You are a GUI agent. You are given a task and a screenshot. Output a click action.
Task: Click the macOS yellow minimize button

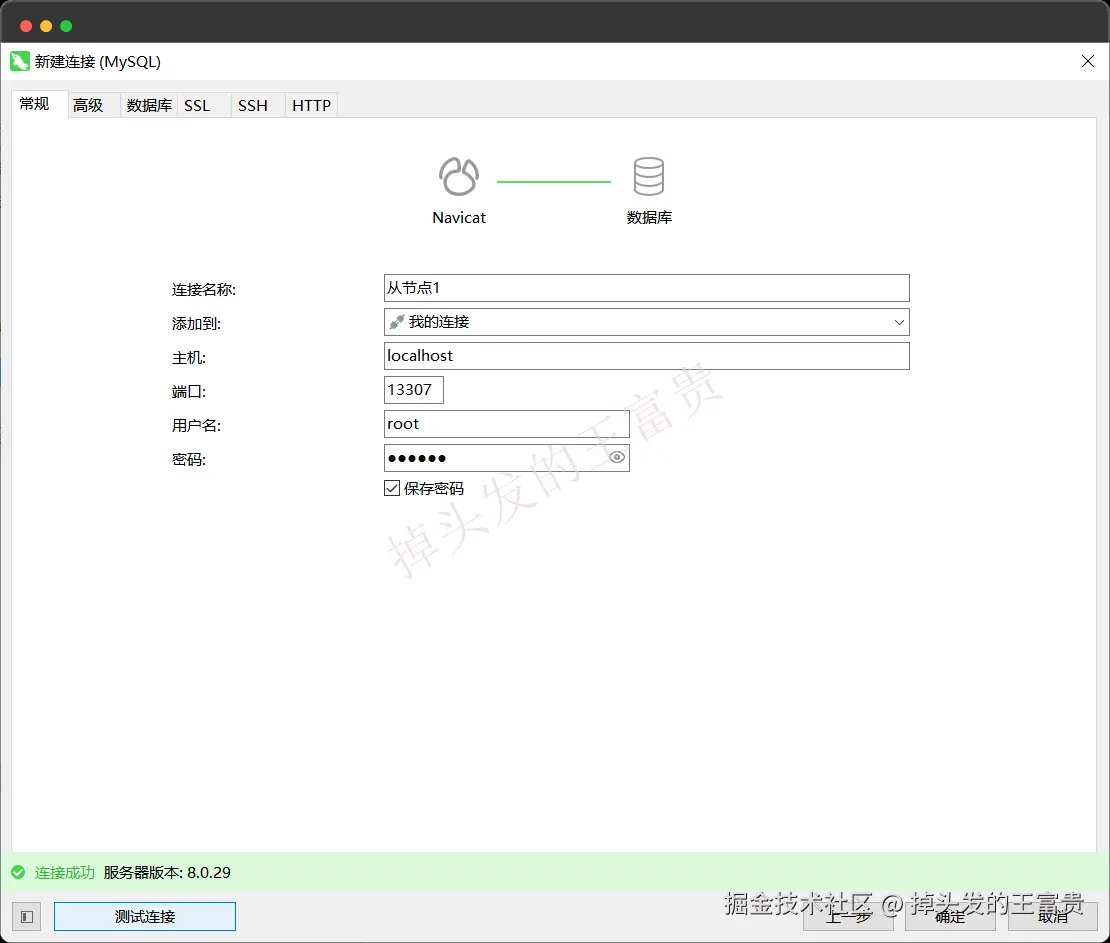pos(46,26)
